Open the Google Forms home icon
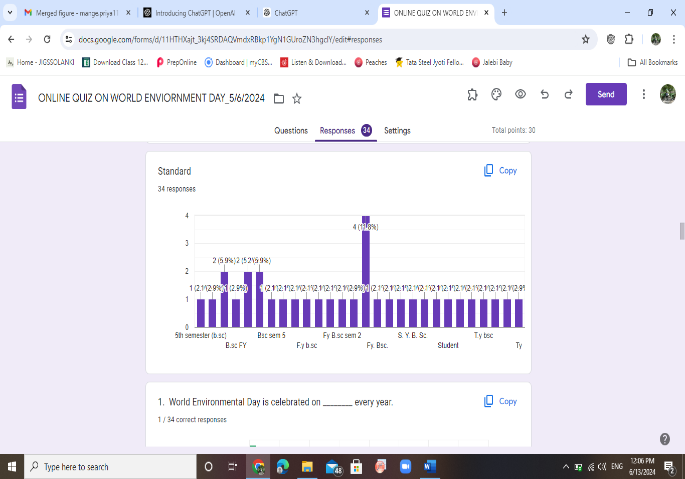The height and width of the screenshot is (479, 685). [x=19, y=97]
